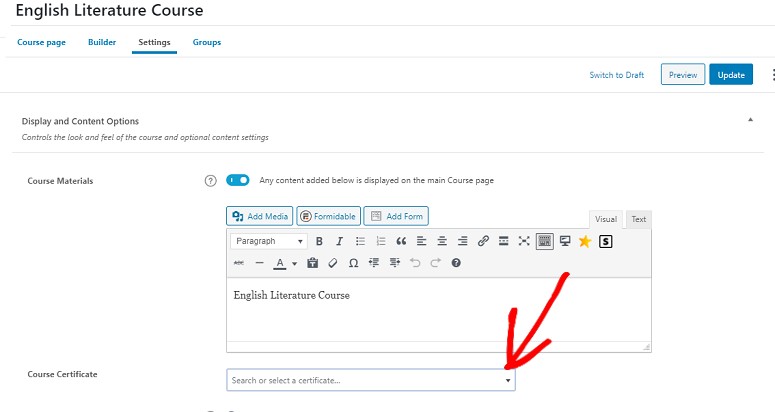Screen dimensions: 775x412
Task: Open the Course Certificate select dropdown
Action: click(x=371, y=380)
